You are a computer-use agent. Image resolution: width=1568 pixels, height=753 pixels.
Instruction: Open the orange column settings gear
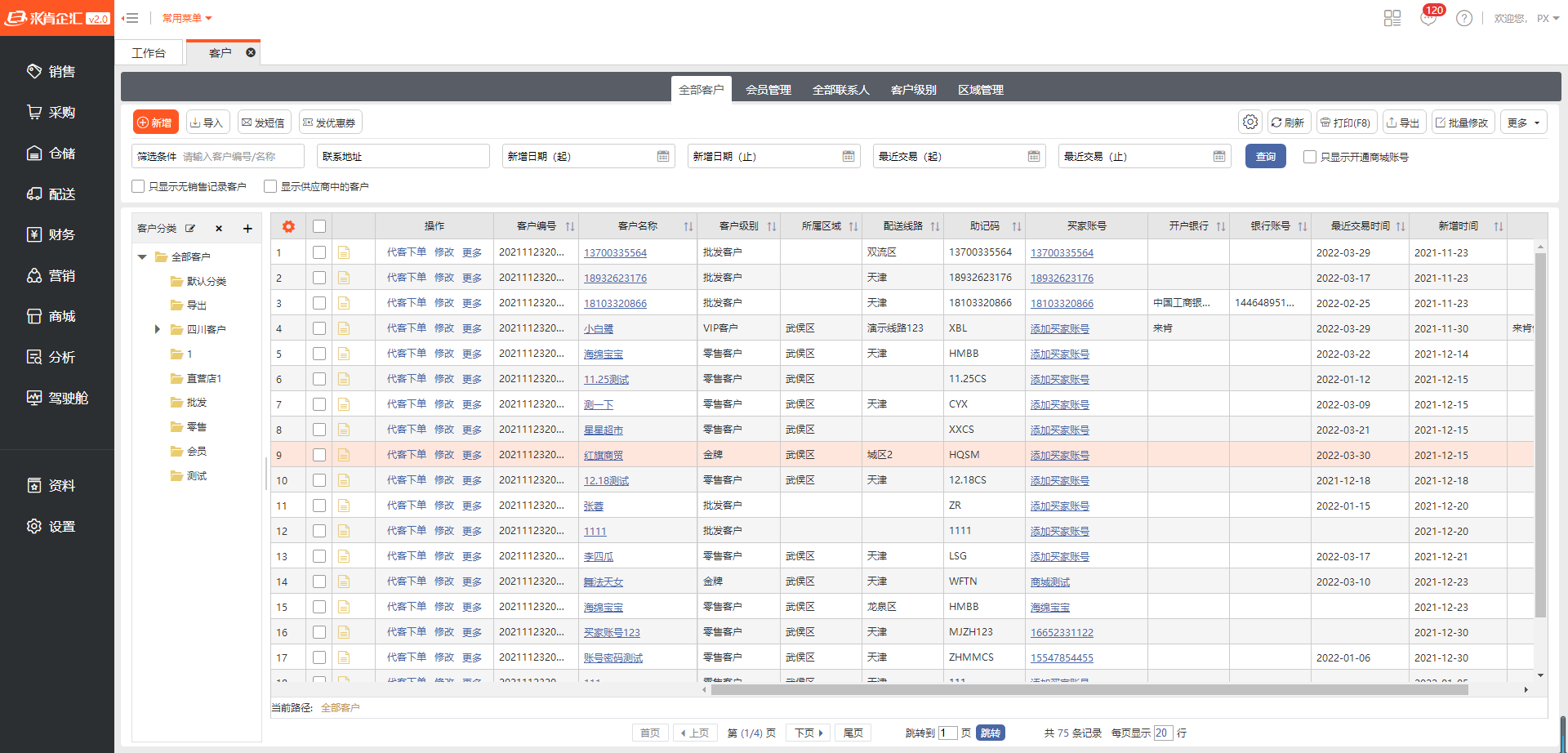pyautogui.click(x=288, y=227)
